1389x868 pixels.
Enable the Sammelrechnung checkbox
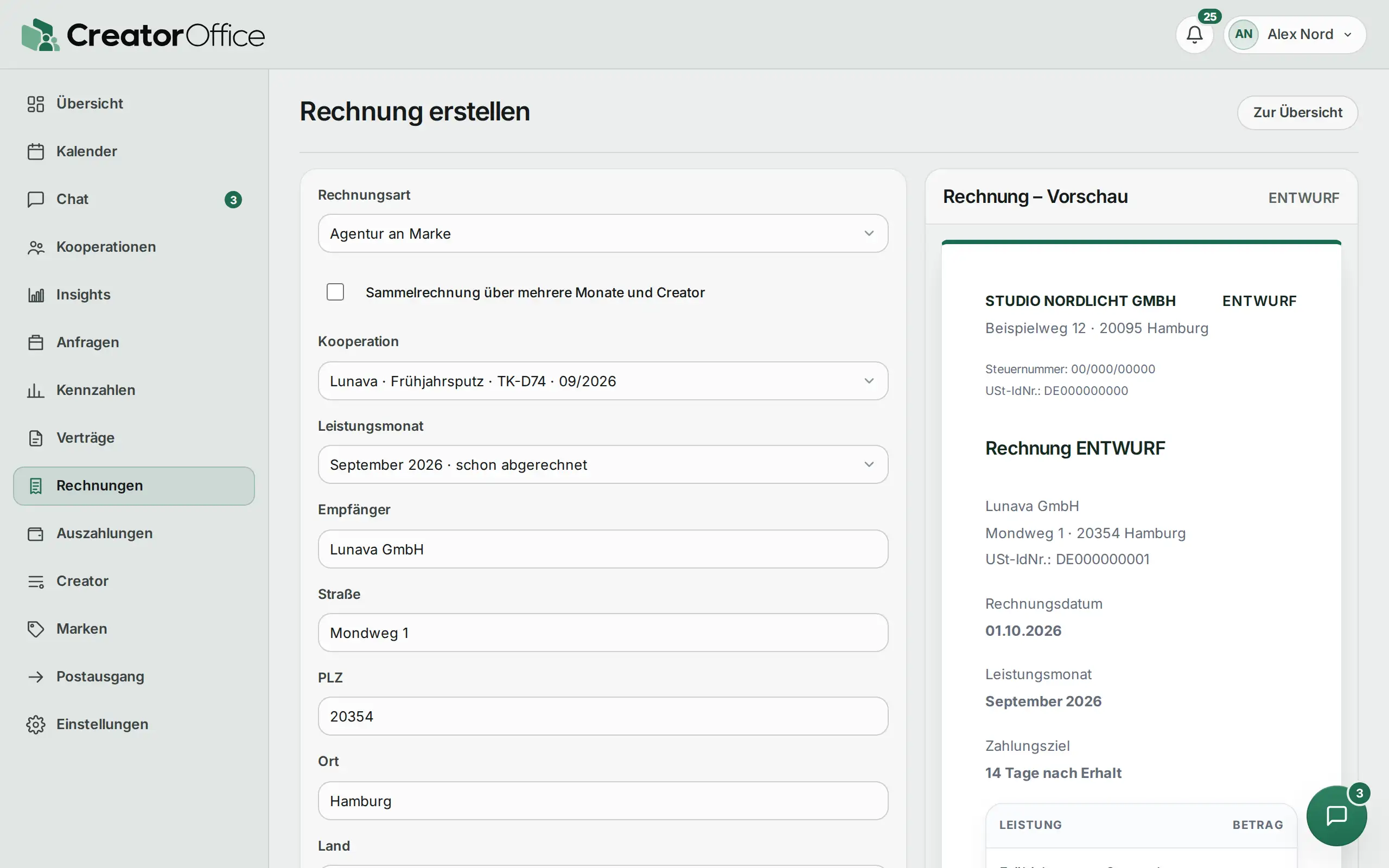click(x=335, y=292)
